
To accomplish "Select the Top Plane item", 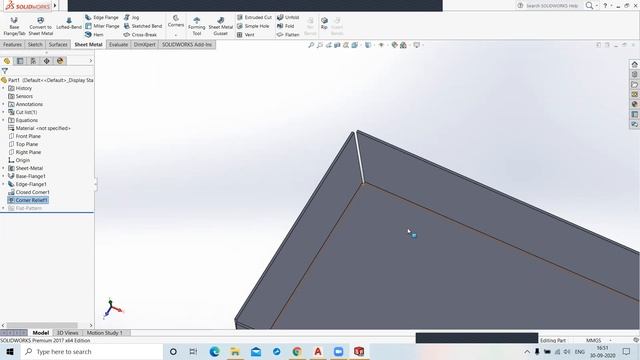I will click(x=23, y=144).
